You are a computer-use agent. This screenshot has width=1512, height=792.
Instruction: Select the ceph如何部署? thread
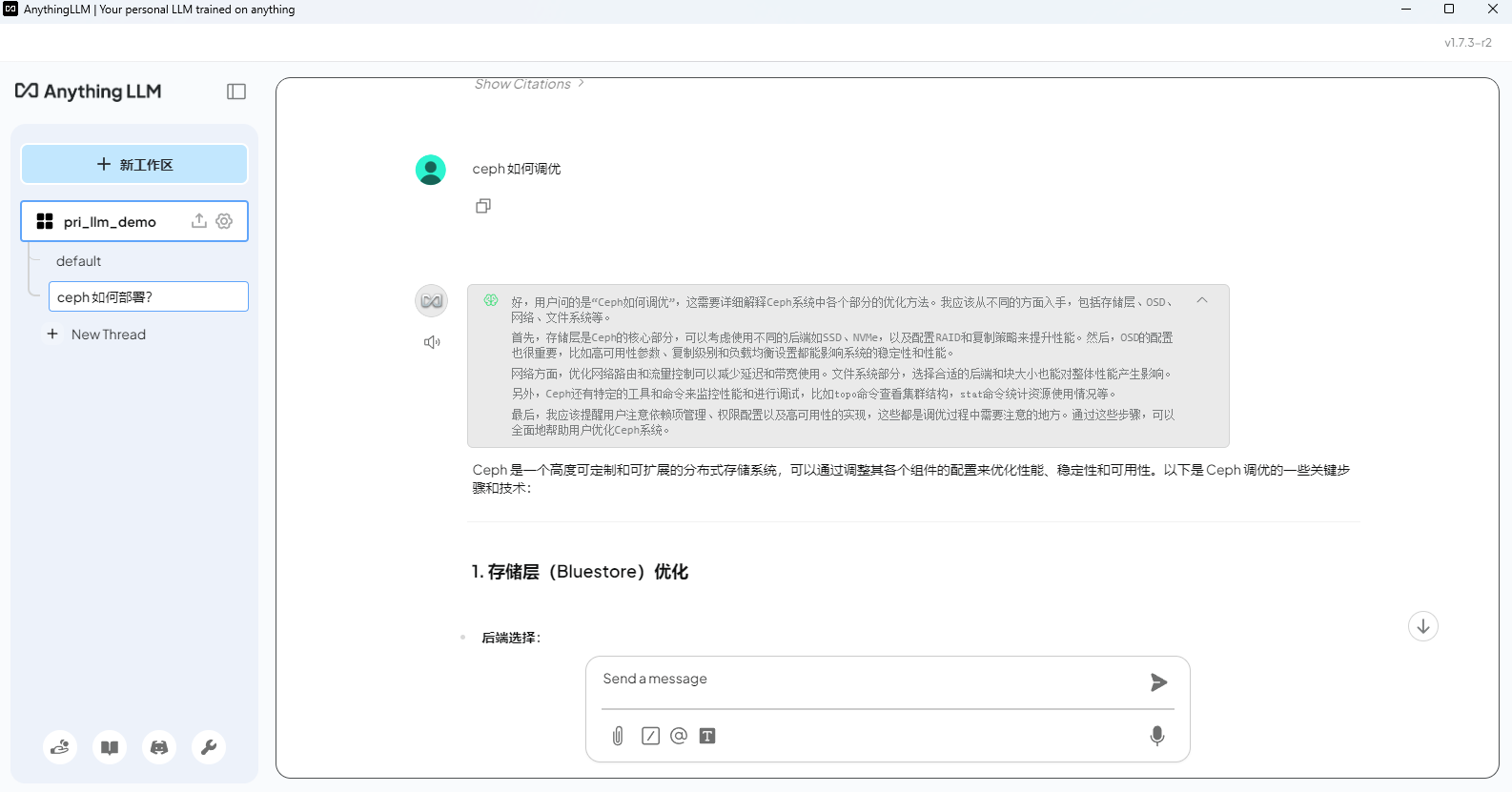pyautogui.click(x=149, y=296)
